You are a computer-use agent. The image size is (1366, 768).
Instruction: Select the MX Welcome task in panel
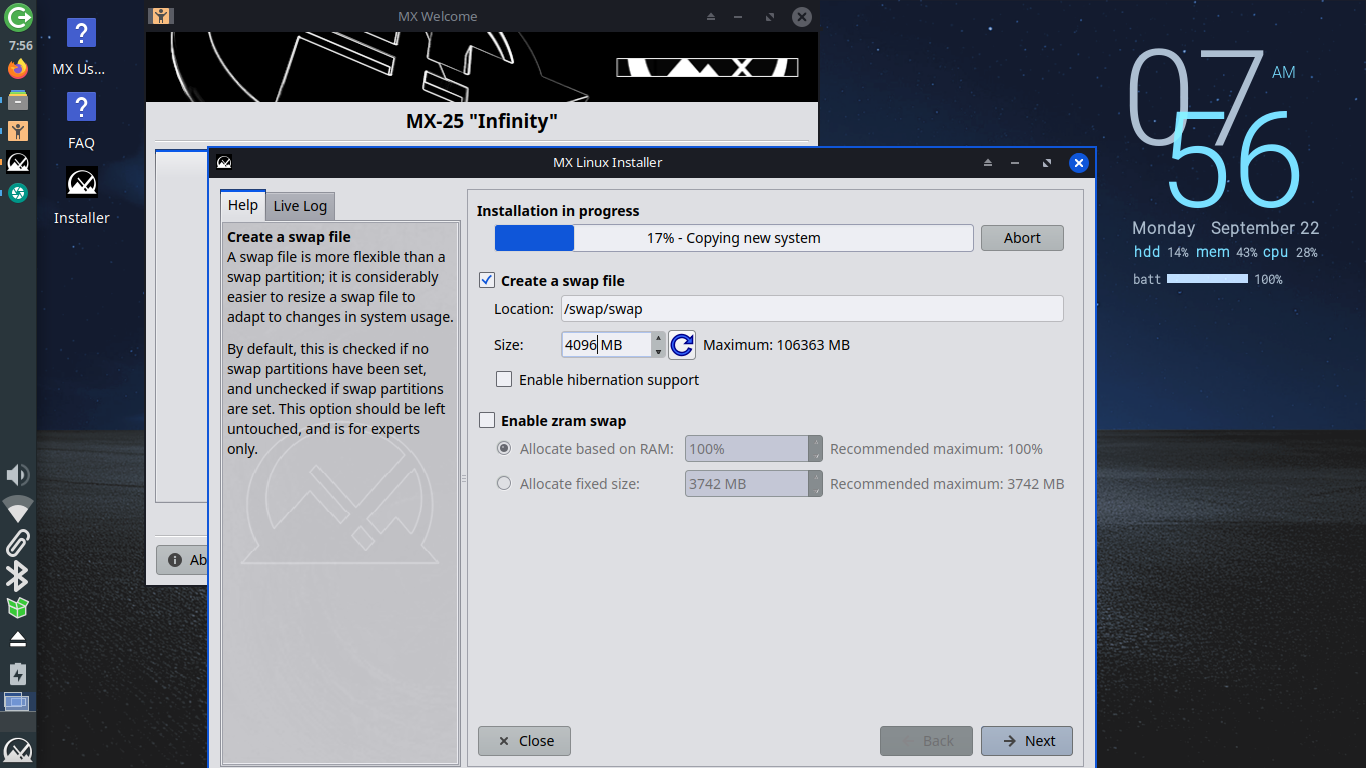coord(17,131)
